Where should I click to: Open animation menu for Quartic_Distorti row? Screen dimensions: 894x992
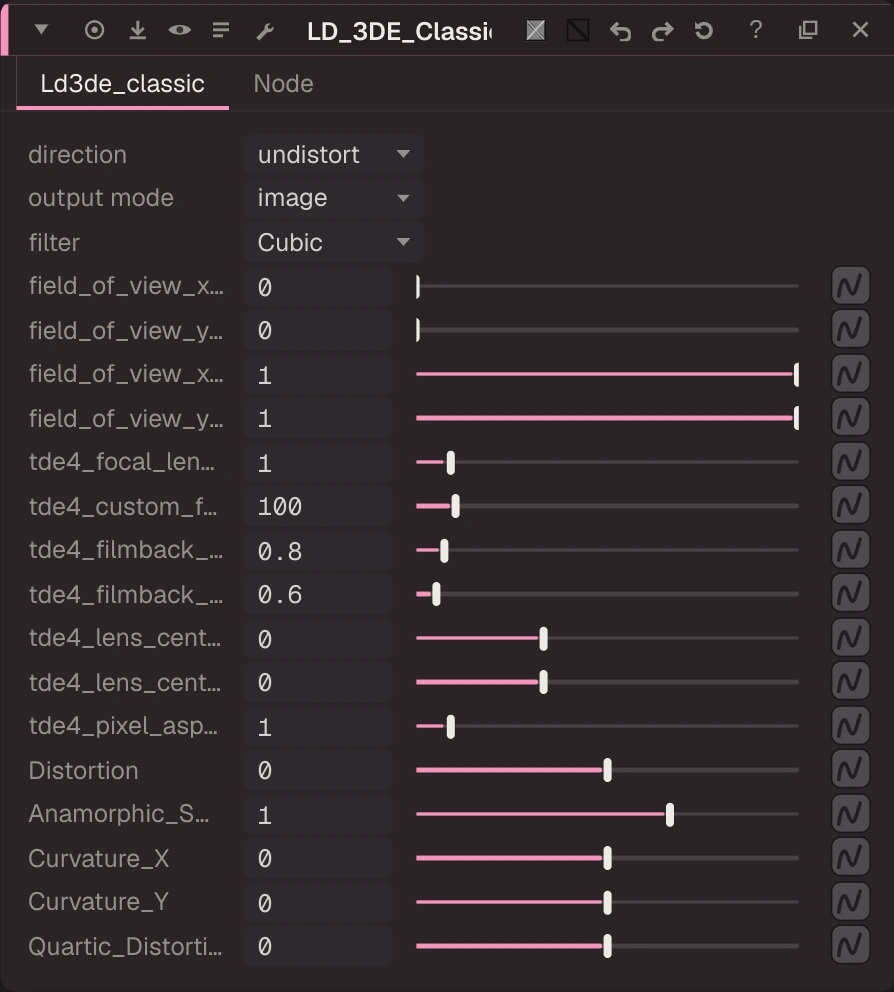[850, 945]
